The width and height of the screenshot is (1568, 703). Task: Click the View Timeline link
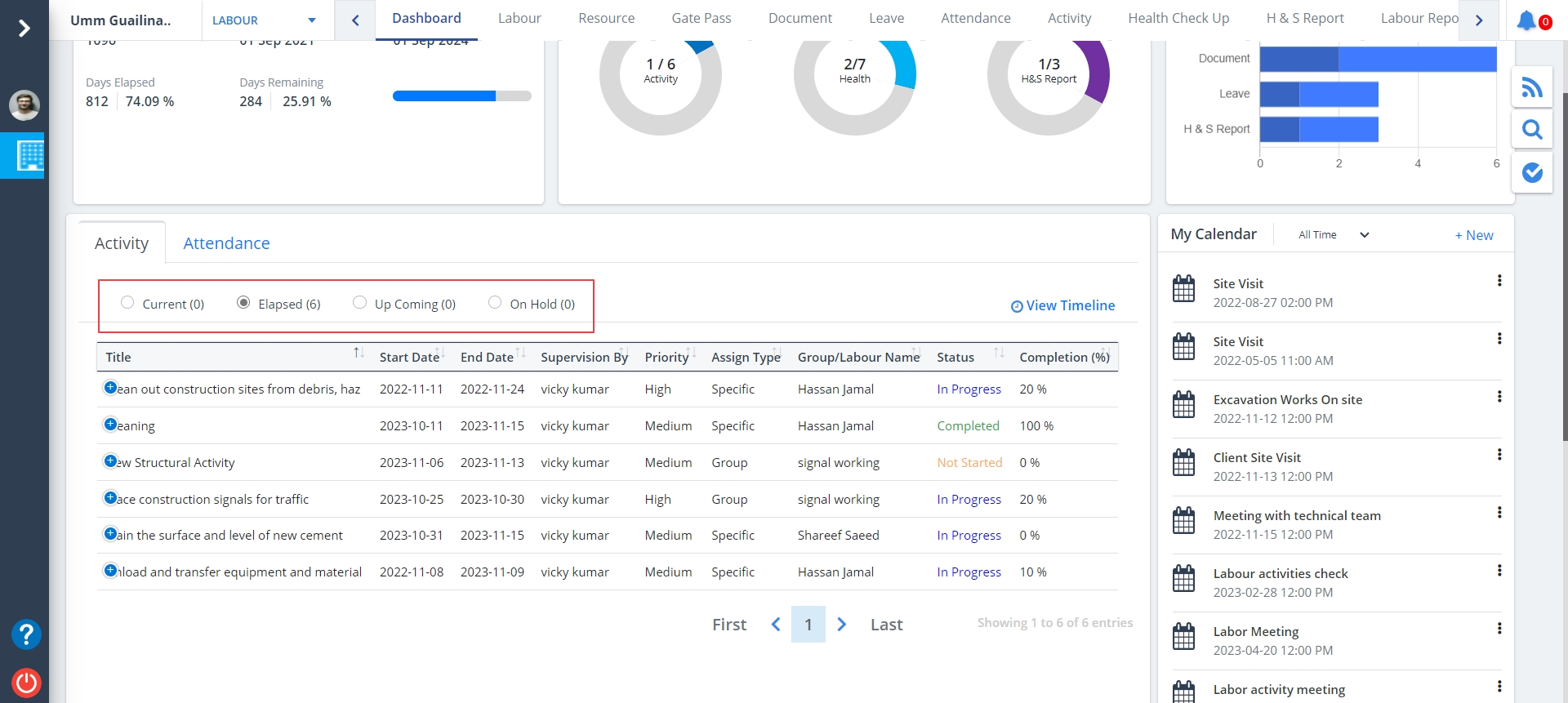pyautogui.click(x=1062, y=305)
